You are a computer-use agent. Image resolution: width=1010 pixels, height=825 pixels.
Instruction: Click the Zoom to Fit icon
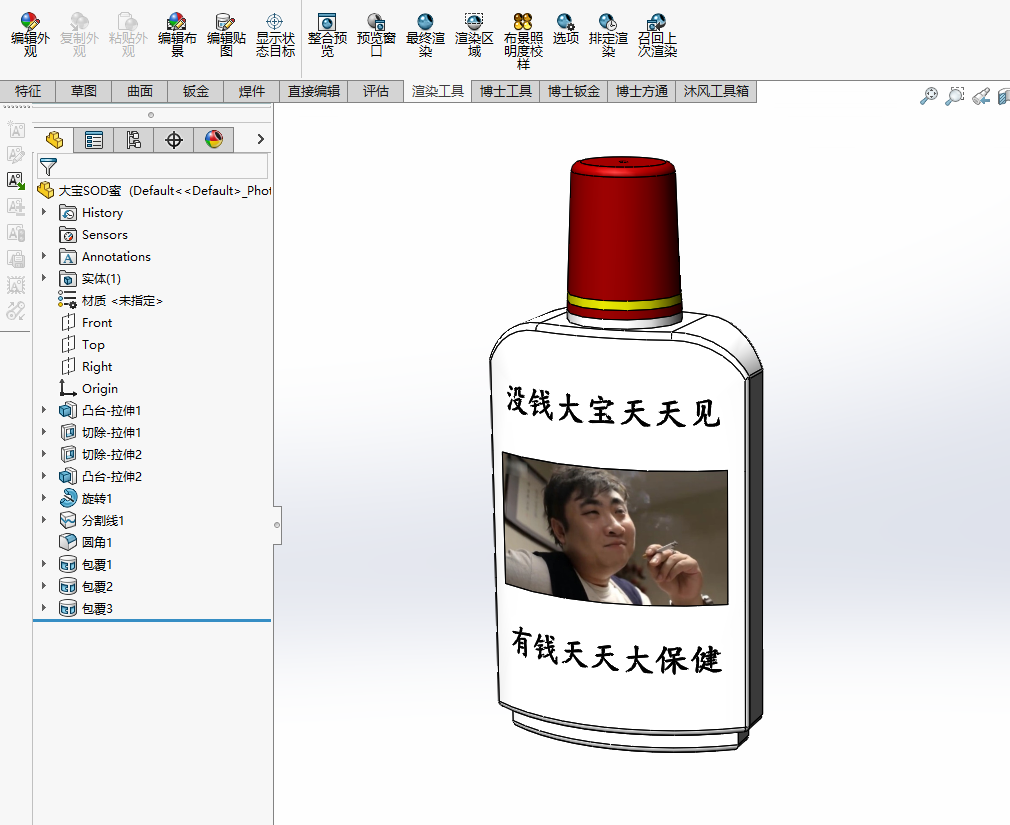tap(928, 97)
